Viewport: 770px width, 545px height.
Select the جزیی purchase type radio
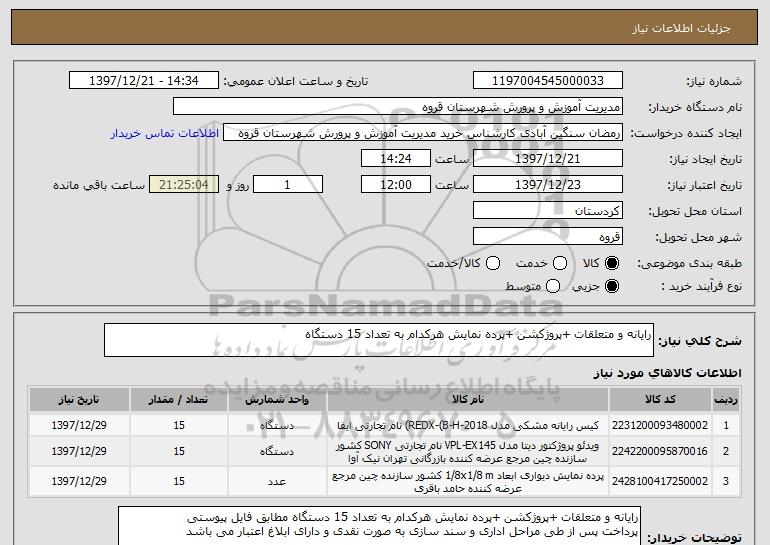tap(612, 286)
